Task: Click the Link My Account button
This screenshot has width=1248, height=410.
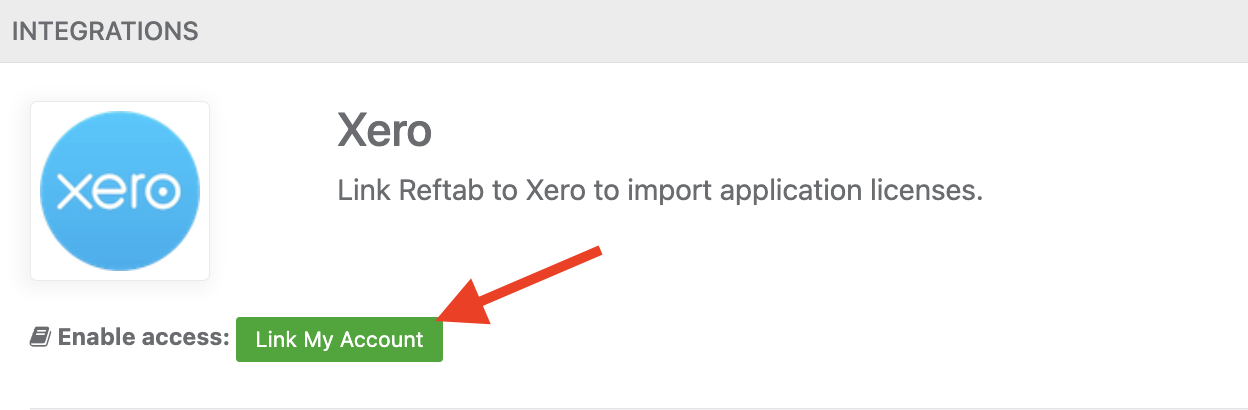Action: tap(339, 340)
